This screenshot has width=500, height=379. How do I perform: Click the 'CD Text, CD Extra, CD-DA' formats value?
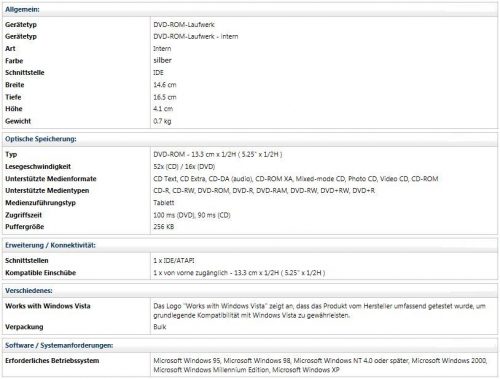tap(296, 179)
